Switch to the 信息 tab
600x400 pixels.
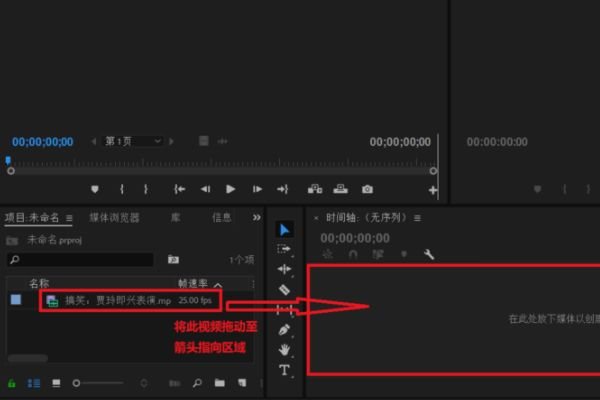[x=222, y=218]
